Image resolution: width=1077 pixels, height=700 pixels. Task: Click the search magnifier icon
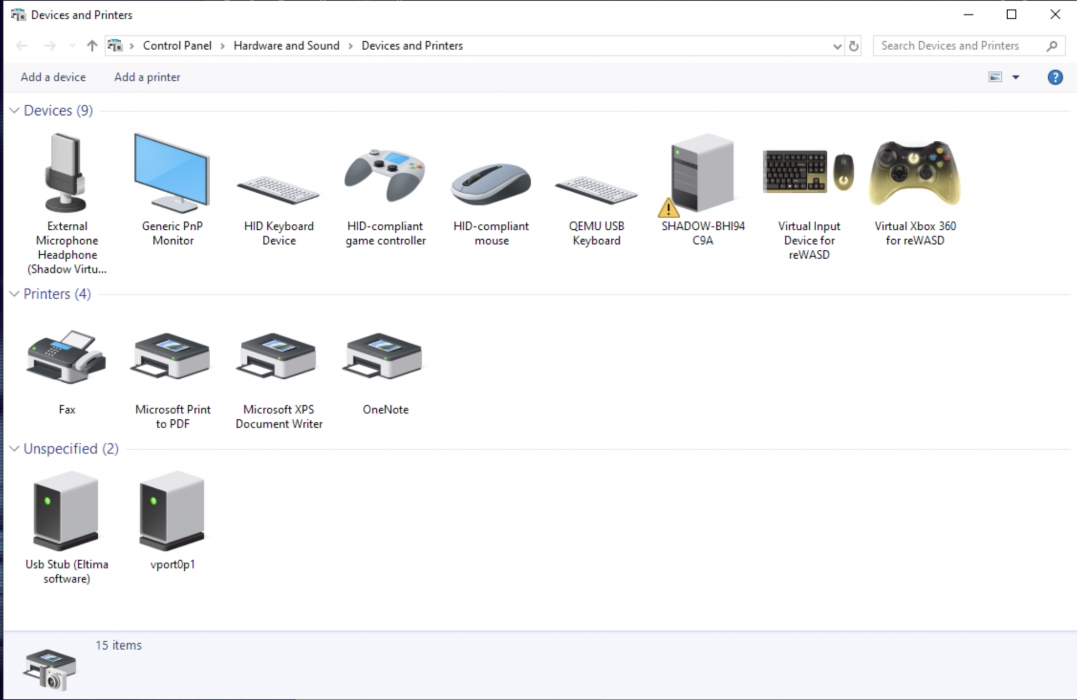1052,46
